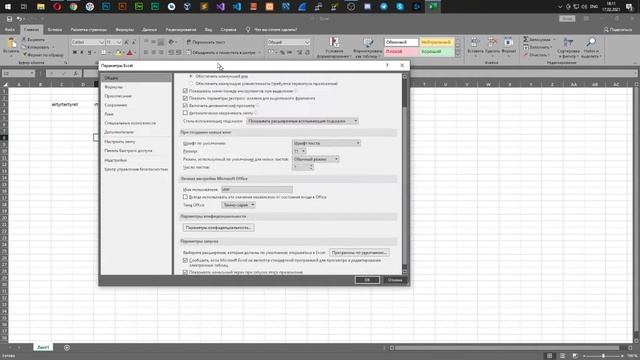Click the Delete Cells icon in ribbon
The image size is (640, 360).
(x=492, y=42)
